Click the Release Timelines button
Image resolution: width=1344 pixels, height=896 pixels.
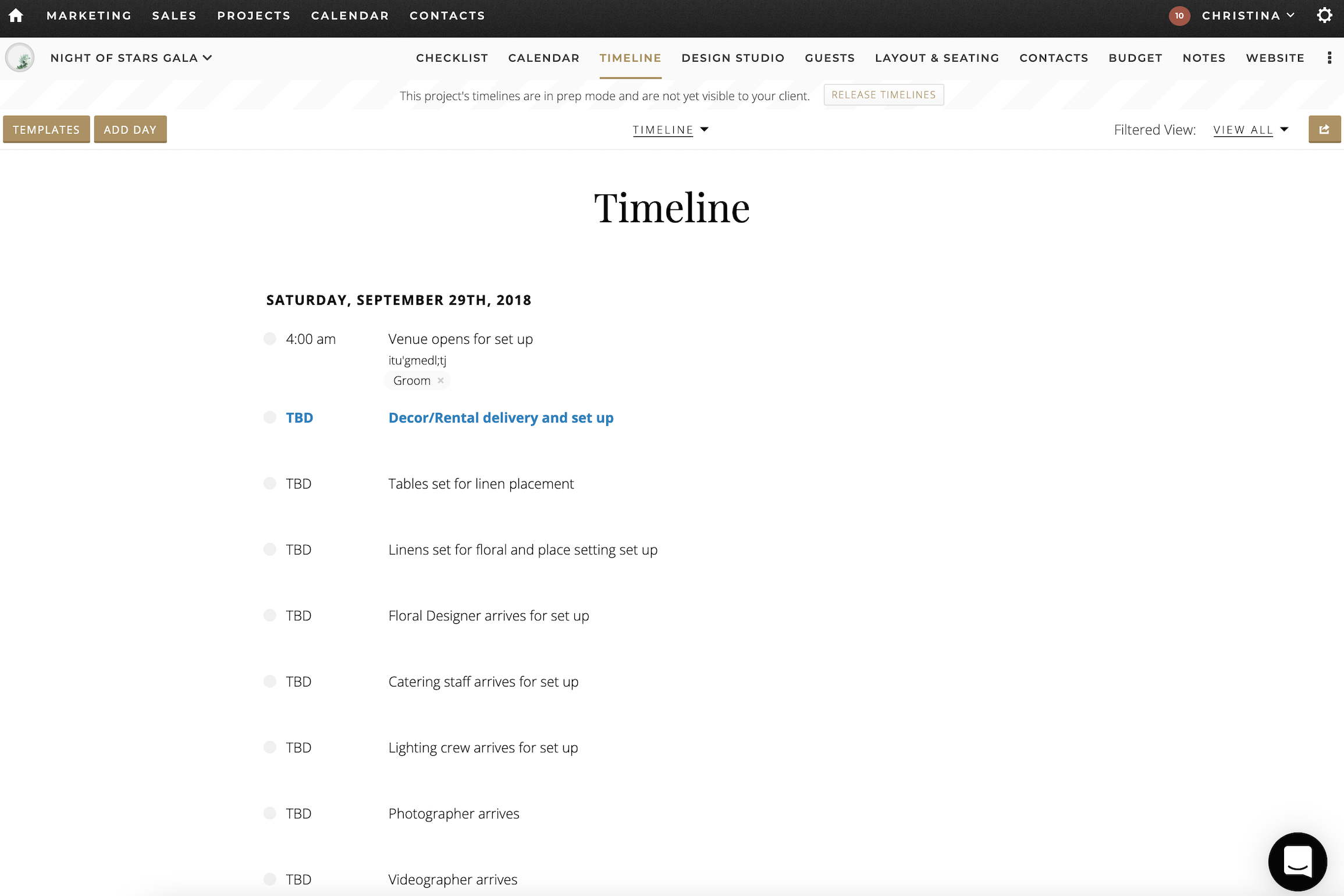tap(883, 94)
